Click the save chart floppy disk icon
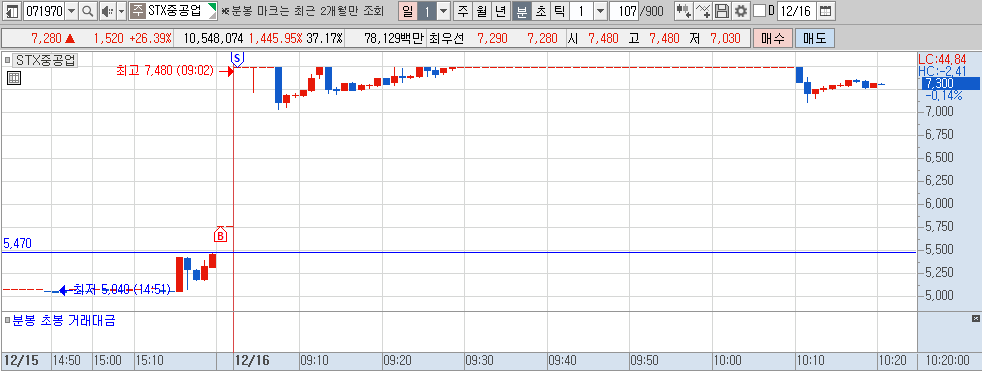 [x=722, y=11]
